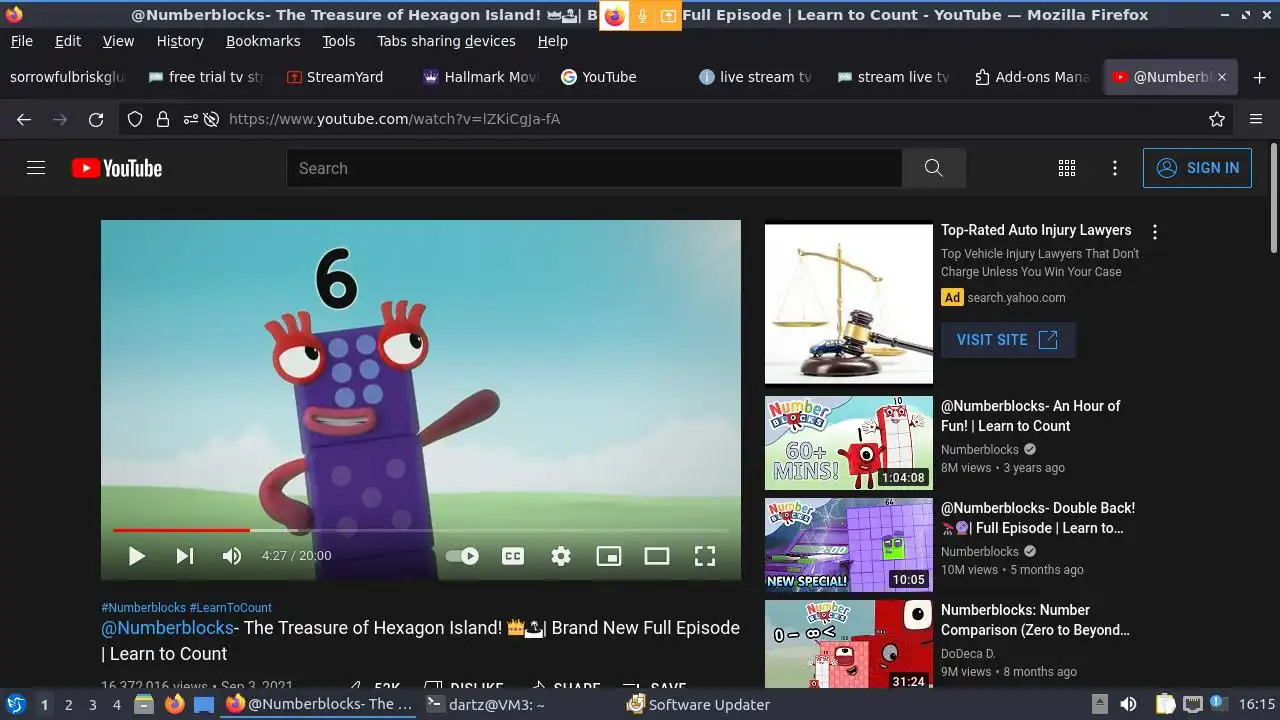1280x720 pixels.
Task: Open the permissions icon in the address bar
Action: 190,119
